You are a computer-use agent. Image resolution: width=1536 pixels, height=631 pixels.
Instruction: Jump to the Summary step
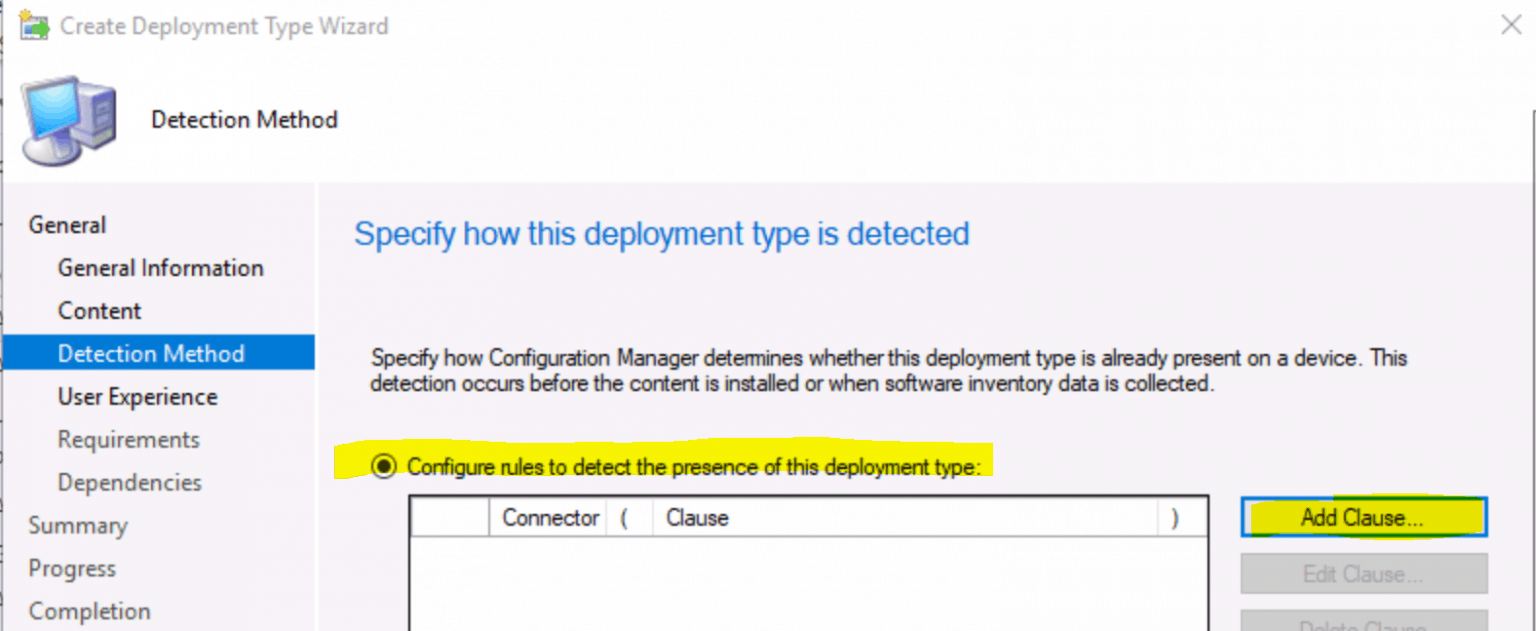click(78, 526)
